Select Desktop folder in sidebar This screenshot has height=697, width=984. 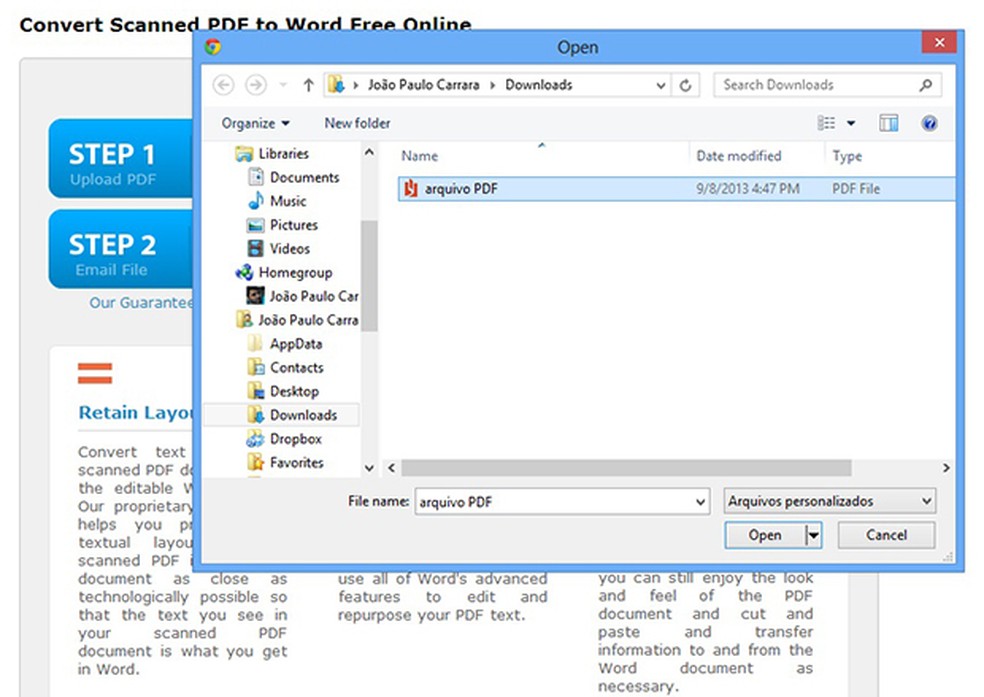[x=294, y=391]
